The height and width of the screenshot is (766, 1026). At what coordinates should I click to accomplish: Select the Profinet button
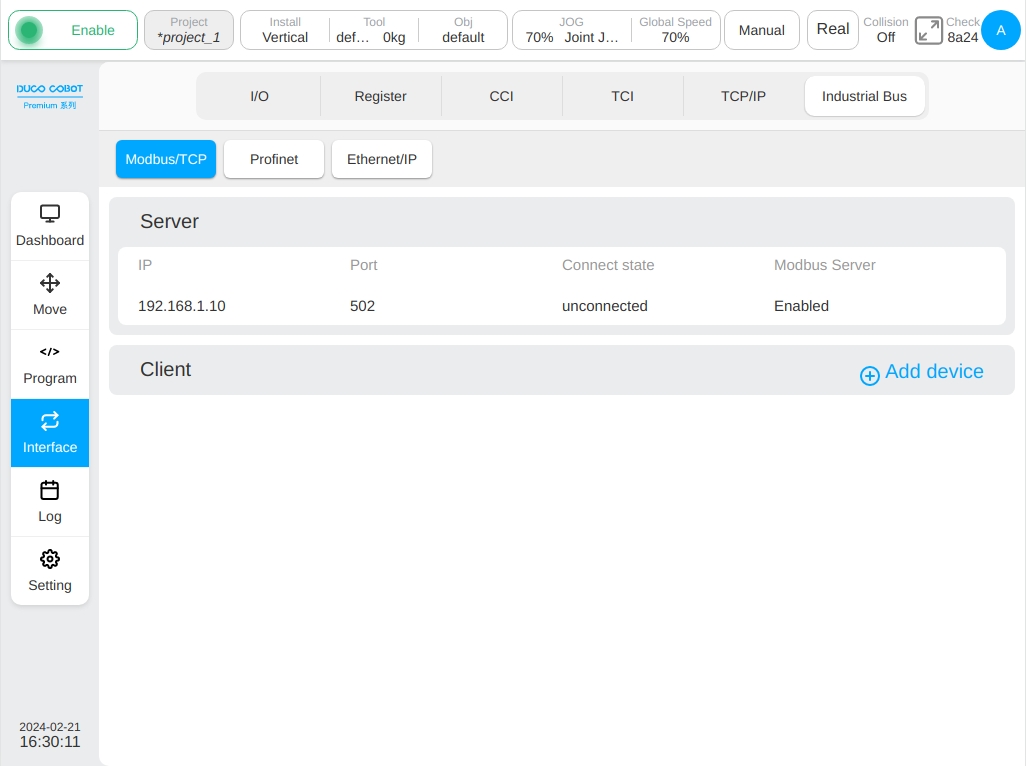click(274, 159)
